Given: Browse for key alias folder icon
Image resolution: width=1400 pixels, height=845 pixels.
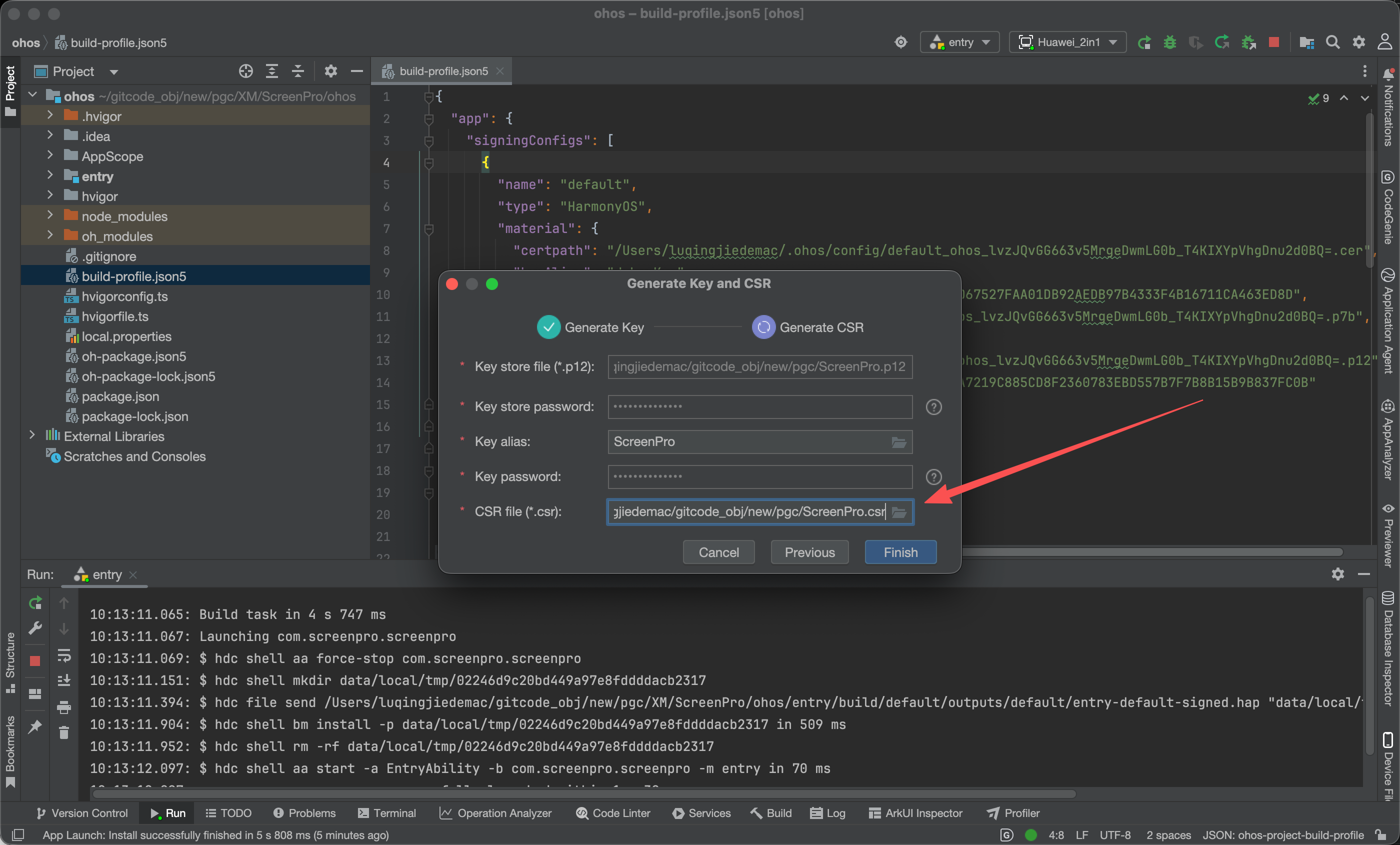Looking at the screenshot, I should click(899, 442).
